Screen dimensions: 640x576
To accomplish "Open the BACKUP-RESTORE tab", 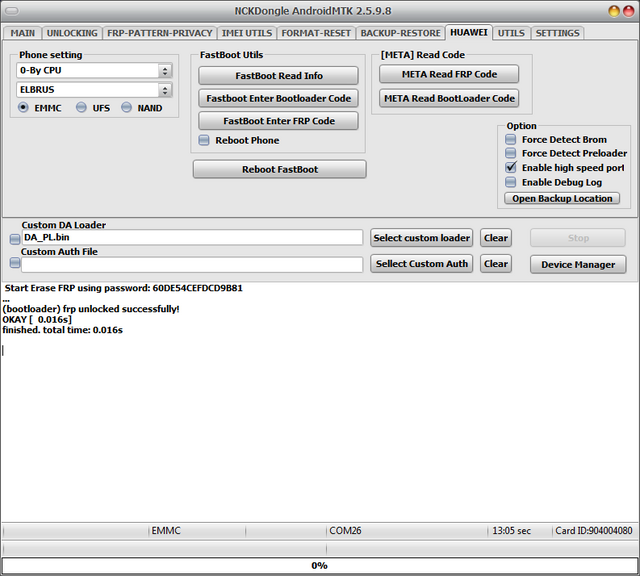I will 400,33.
